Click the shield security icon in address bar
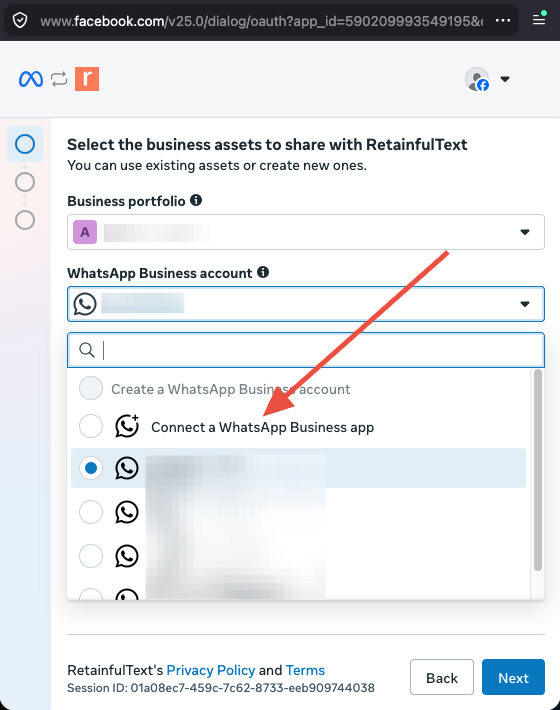The height and width of the screenshot is (710, 560). [20, 20]
